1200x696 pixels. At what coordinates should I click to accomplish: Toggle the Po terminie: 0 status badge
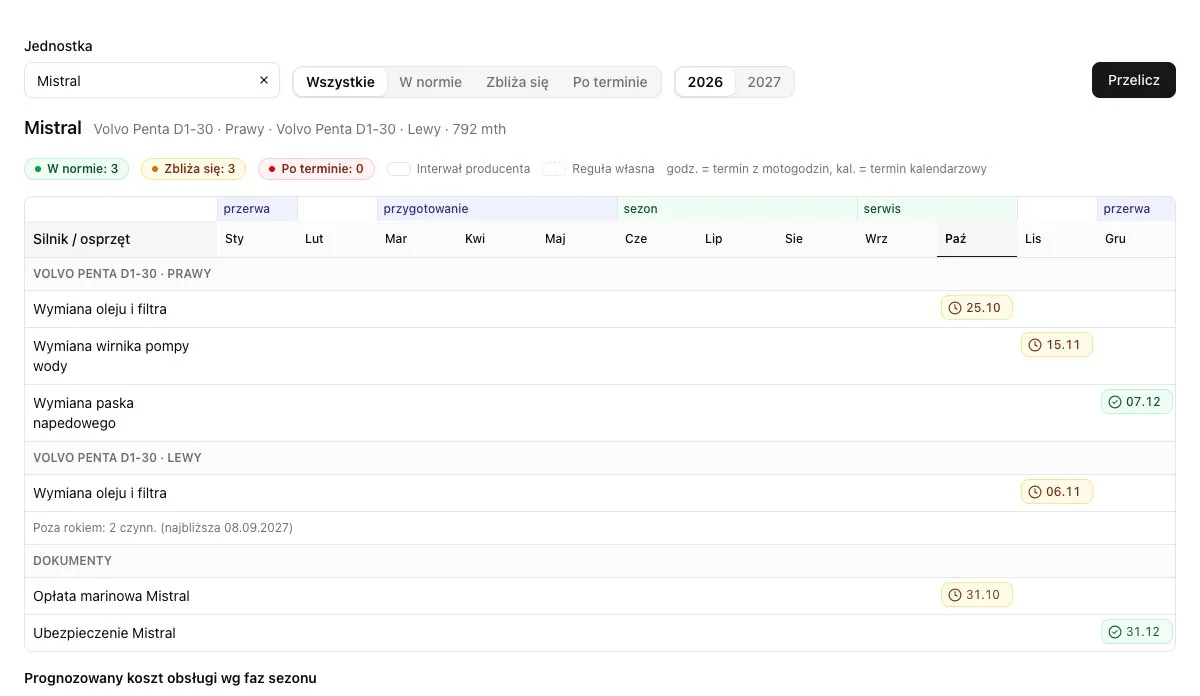click(316, 169)
